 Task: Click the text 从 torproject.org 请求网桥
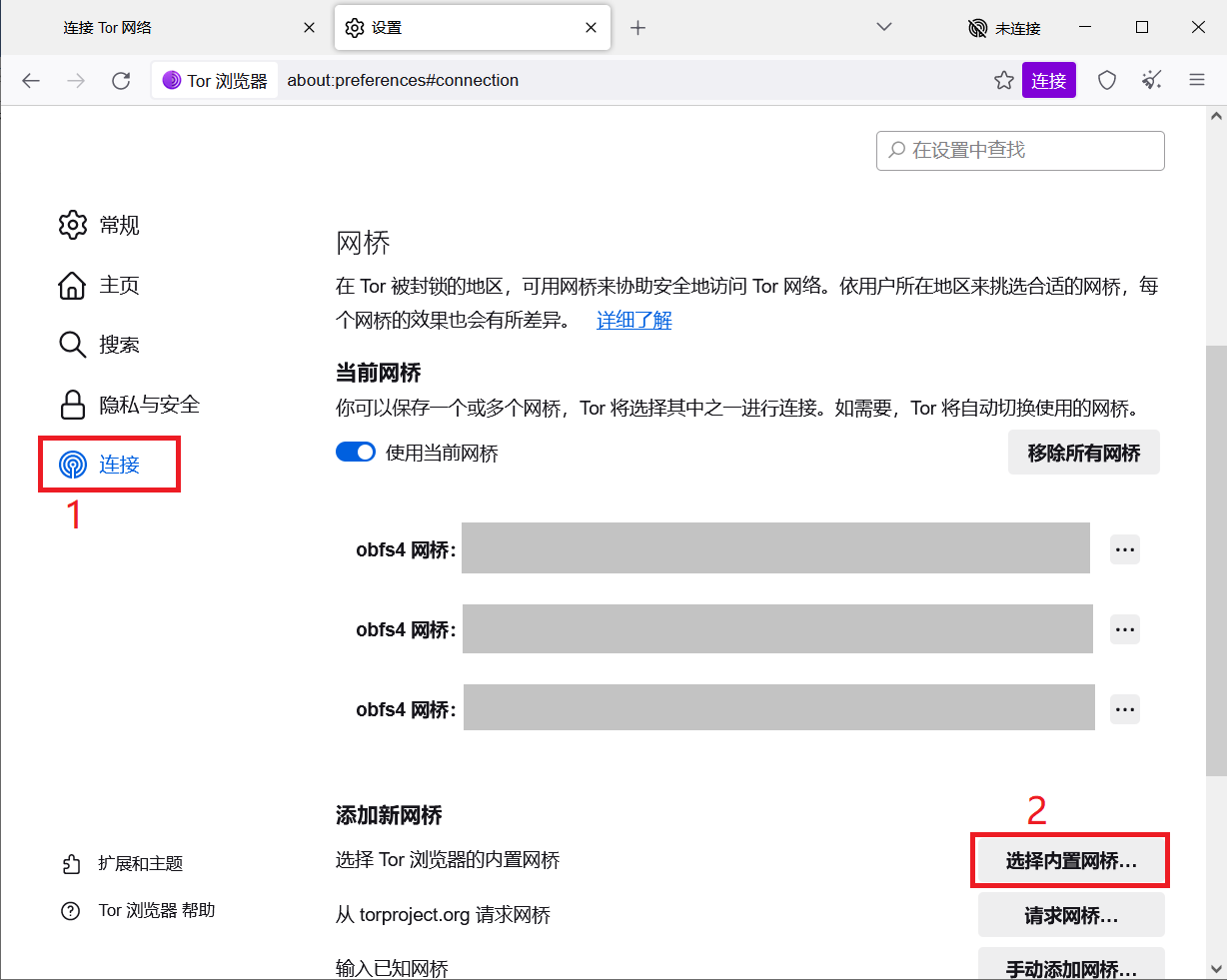point(443,915)
